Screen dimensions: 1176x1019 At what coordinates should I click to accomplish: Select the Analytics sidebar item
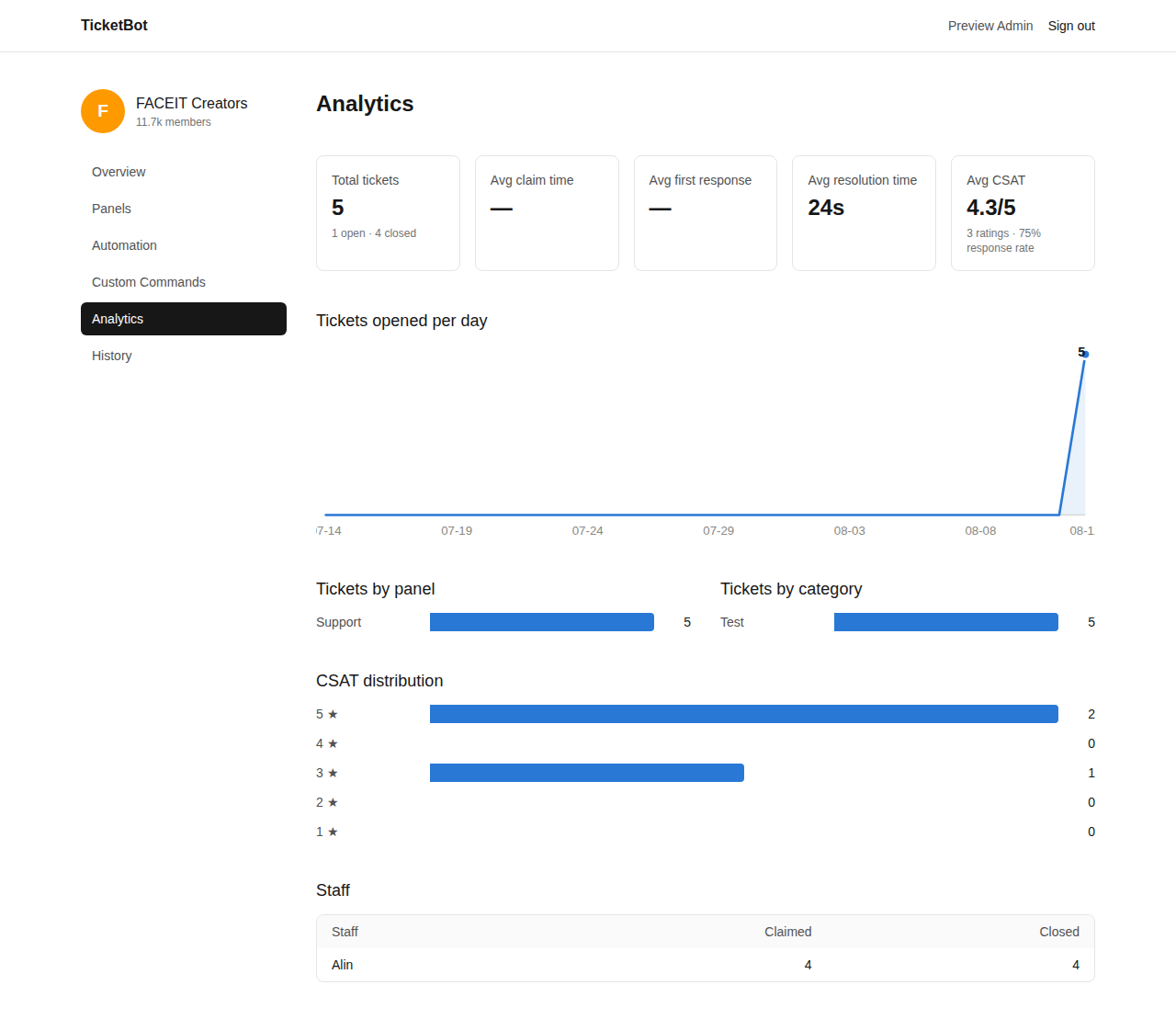(184, 319)
